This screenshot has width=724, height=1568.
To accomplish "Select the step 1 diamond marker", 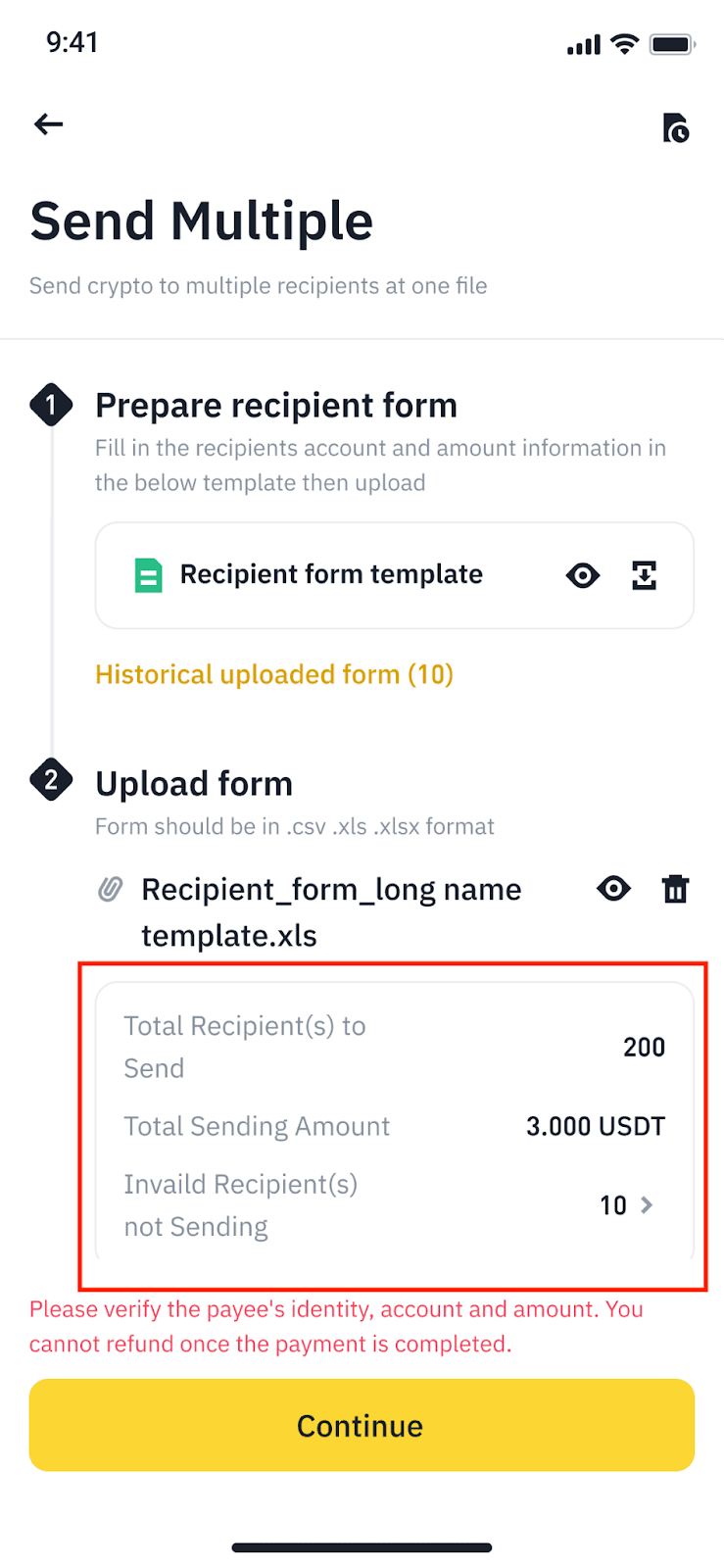I will (51, 405).
